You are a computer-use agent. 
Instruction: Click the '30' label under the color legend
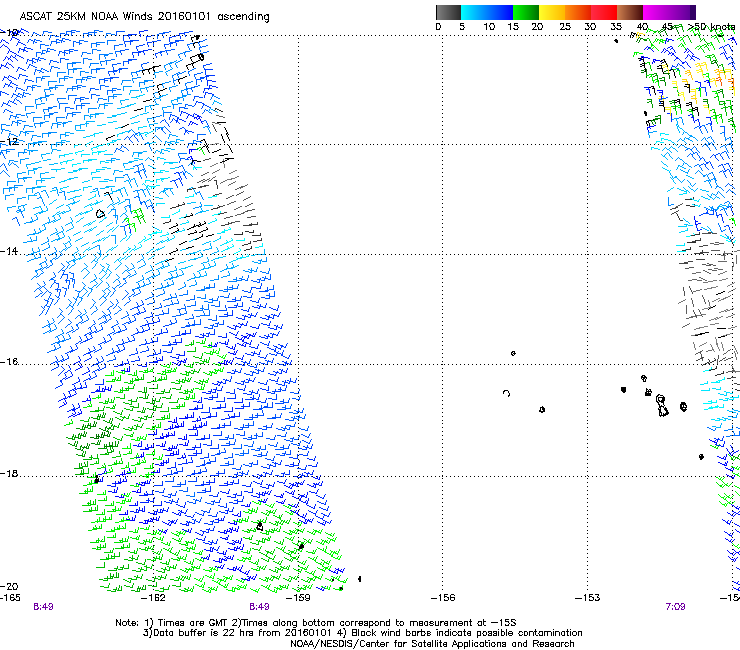590,27
